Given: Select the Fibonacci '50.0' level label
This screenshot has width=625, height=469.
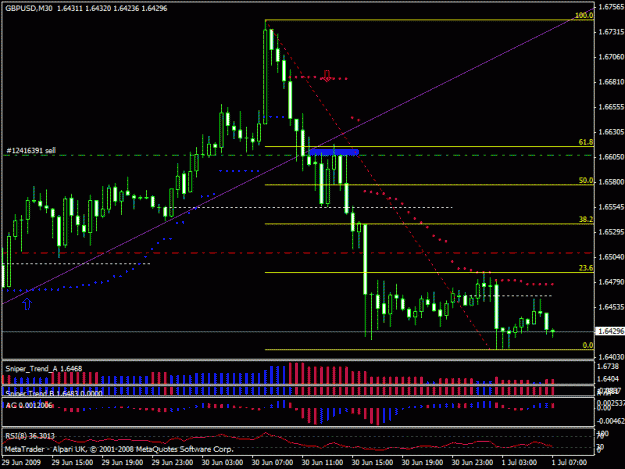Looking at the screenshot, I should [586, 181].
